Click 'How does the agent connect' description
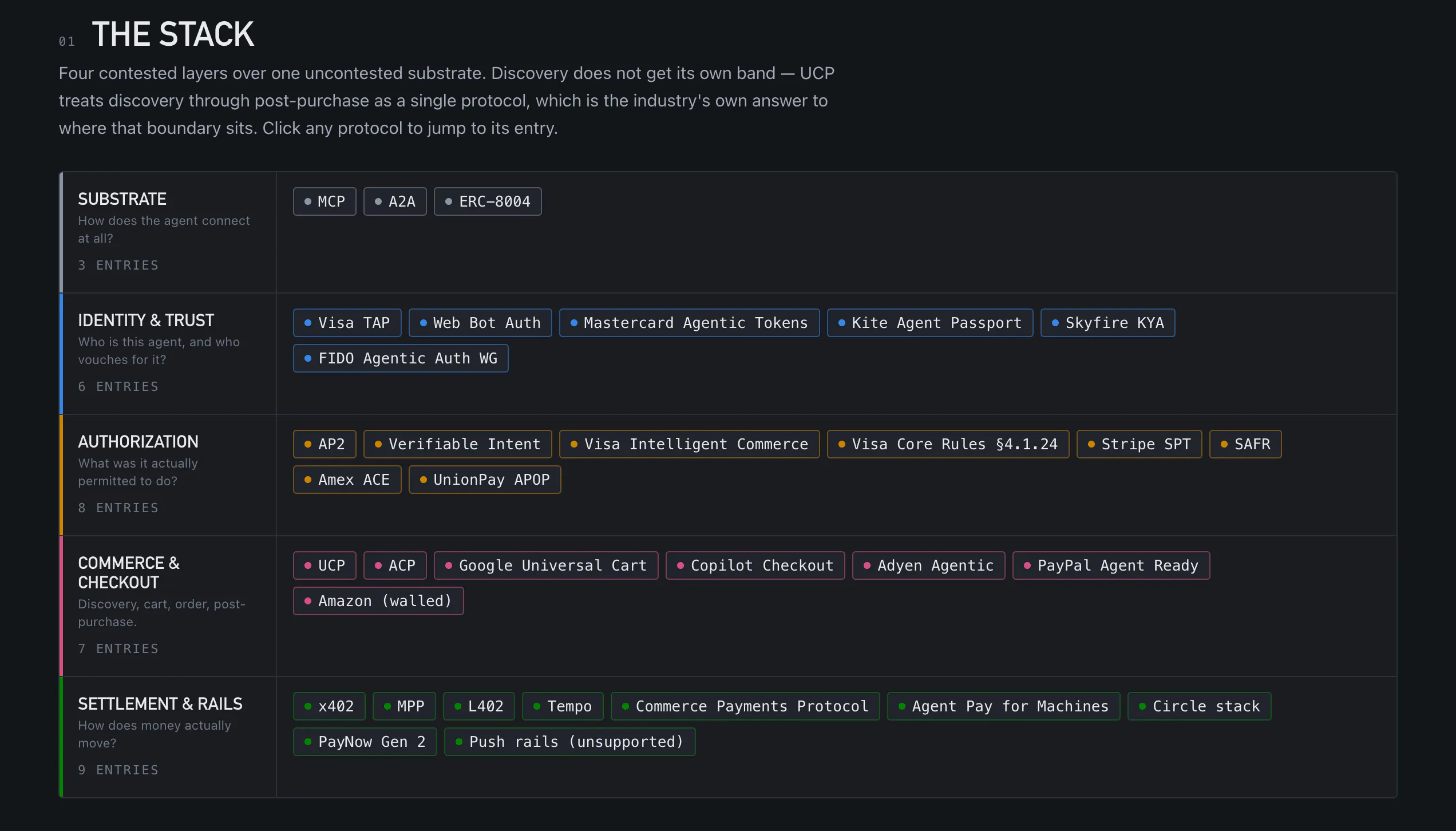Image resolution: width=1456 pixels, height=831 pixels. (164, 229)
